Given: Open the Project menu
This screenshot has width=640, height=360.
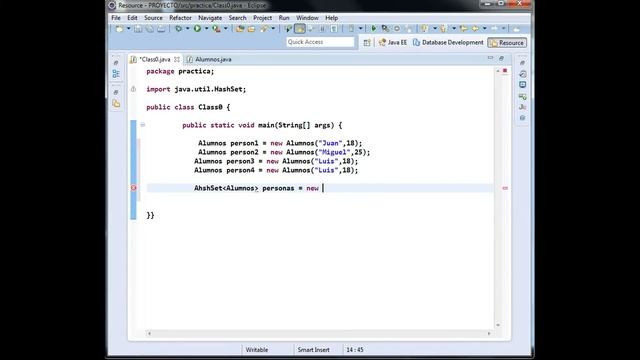Looking at the screenshot, I should pos(262,18).
